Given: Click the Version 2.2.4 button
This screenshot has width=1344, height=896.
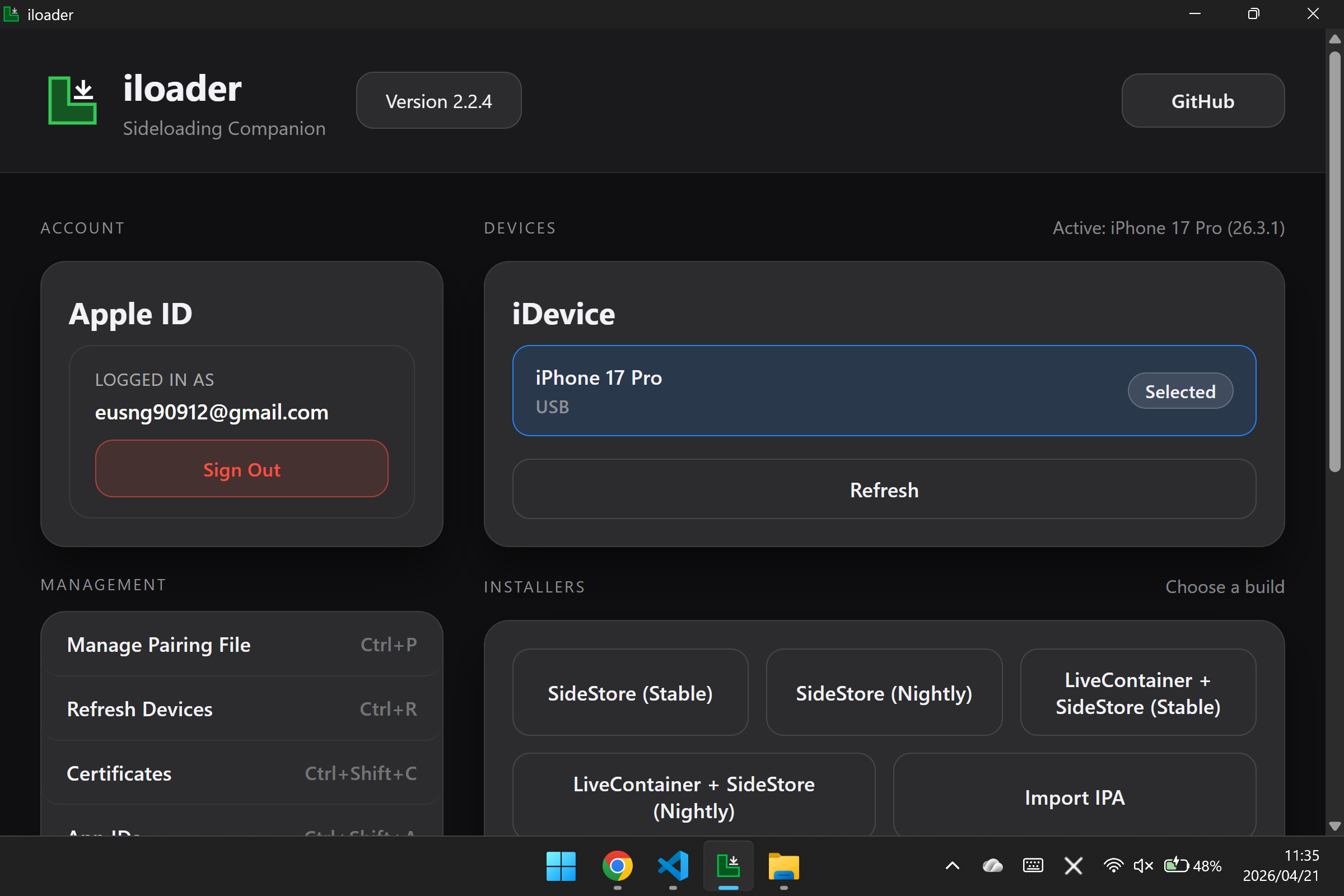Looking at the screenshot, I should (438, 101).
